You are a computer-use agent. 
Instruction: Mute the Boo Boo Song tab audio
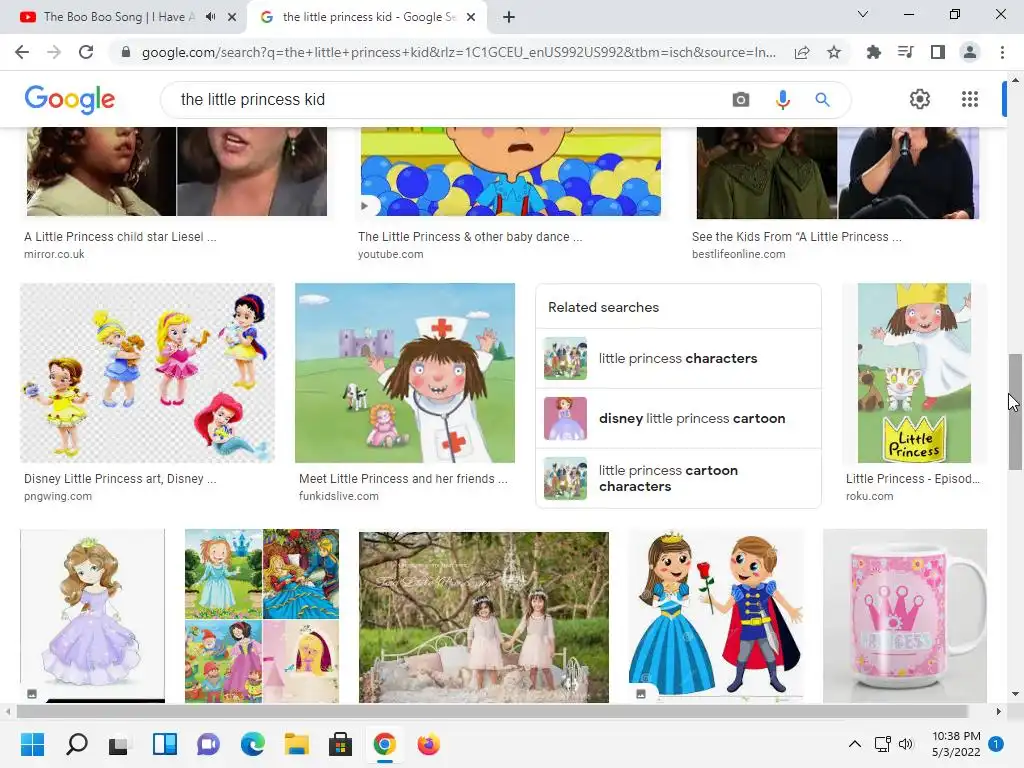pos(210,17)
